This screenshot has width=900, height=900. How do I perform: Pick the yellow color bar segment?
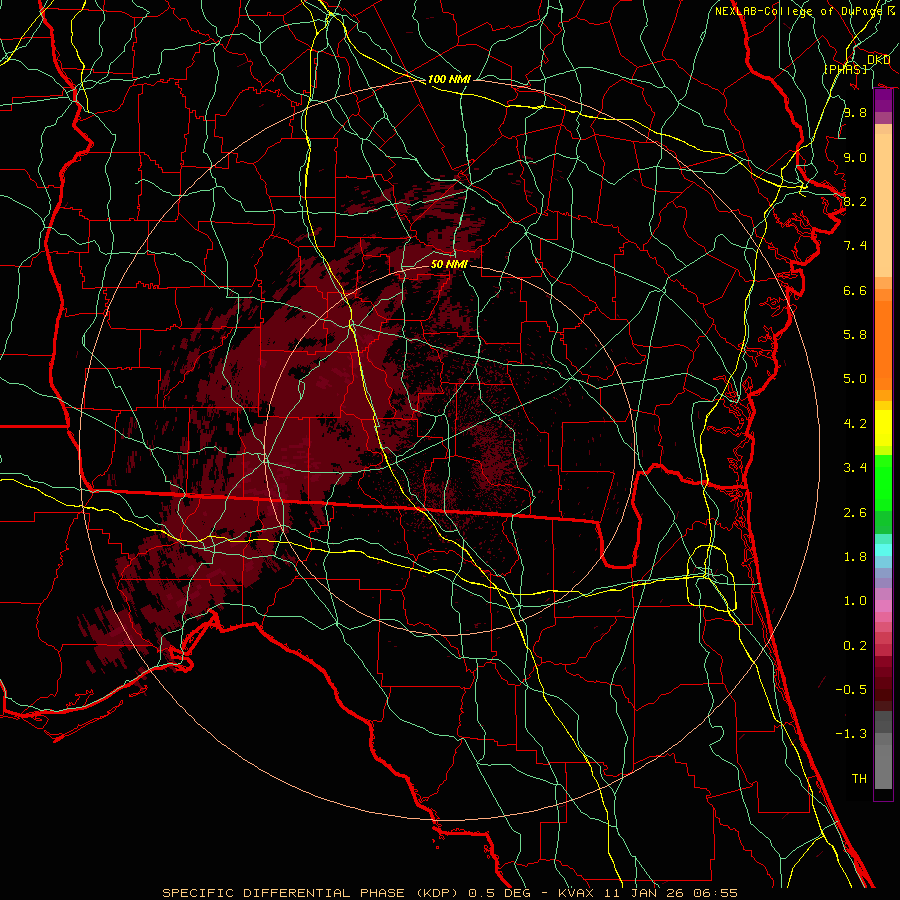(x=883, y=428)
